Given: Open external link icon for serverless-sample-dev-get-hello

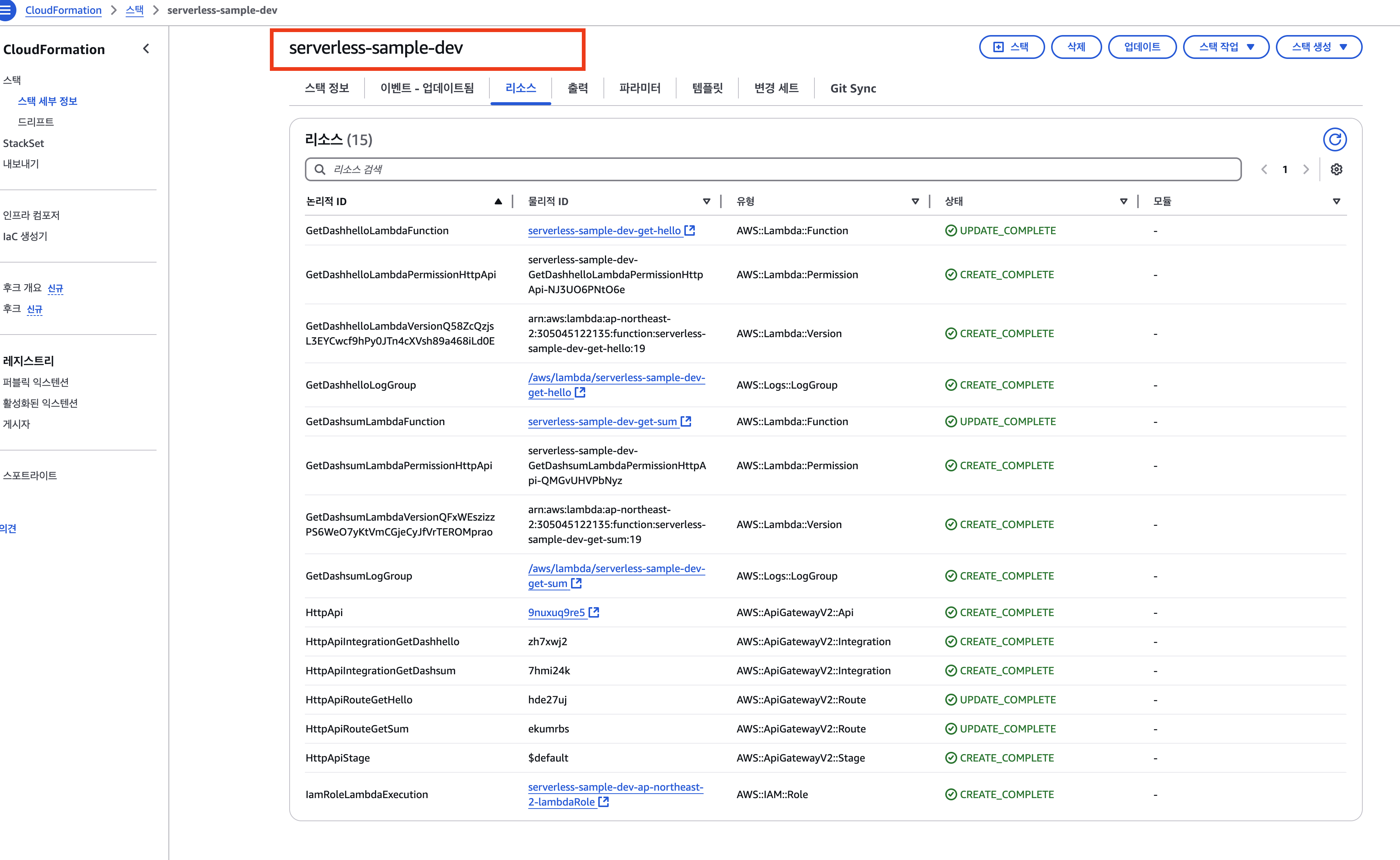Looking at the screenshot, I should (x=690, y=230).
